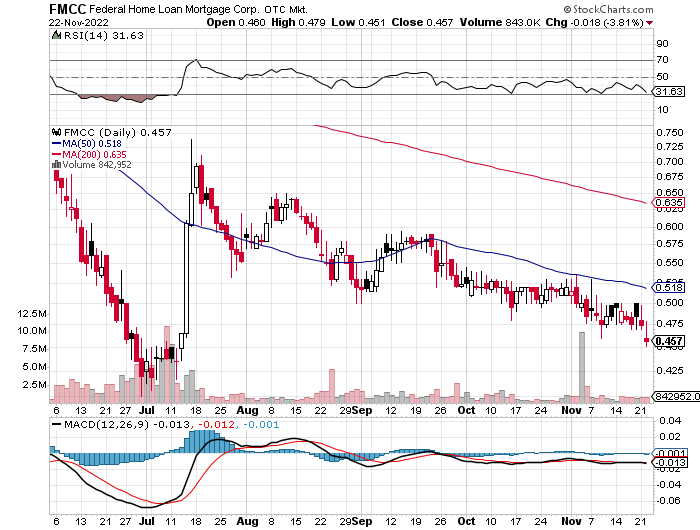Viewport: 700px width, 530px height.
Task: Click the Jul label under the price chart
Action: [146, 410]
